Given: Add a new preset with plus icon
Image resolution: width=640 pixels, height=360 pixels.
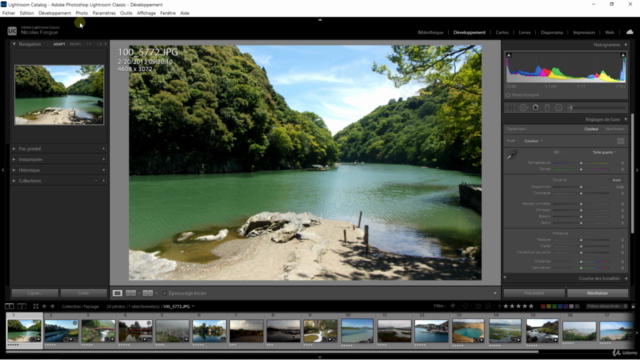Looking at the screenshot, I should [104, 149].
